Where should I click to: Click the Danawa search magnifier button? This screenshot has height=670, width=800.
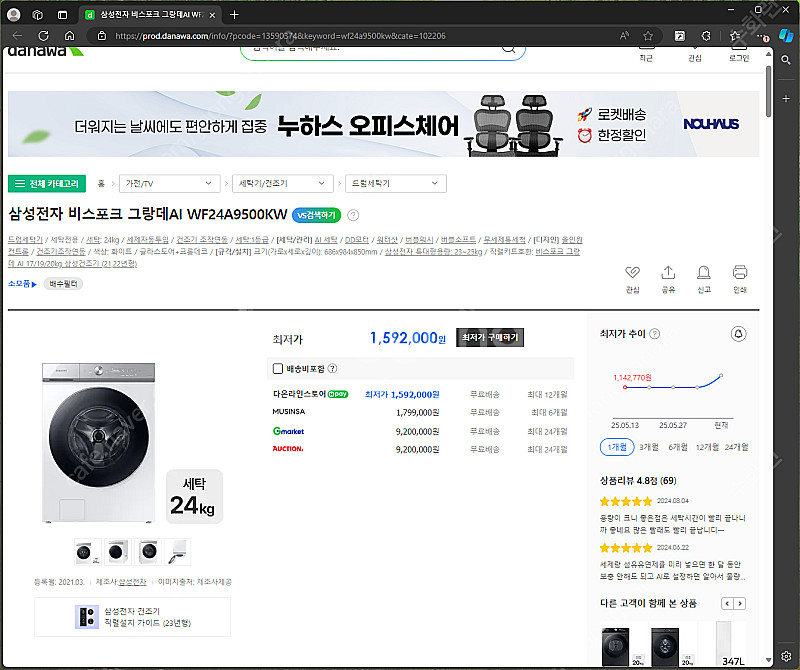[x=508, y=49]
